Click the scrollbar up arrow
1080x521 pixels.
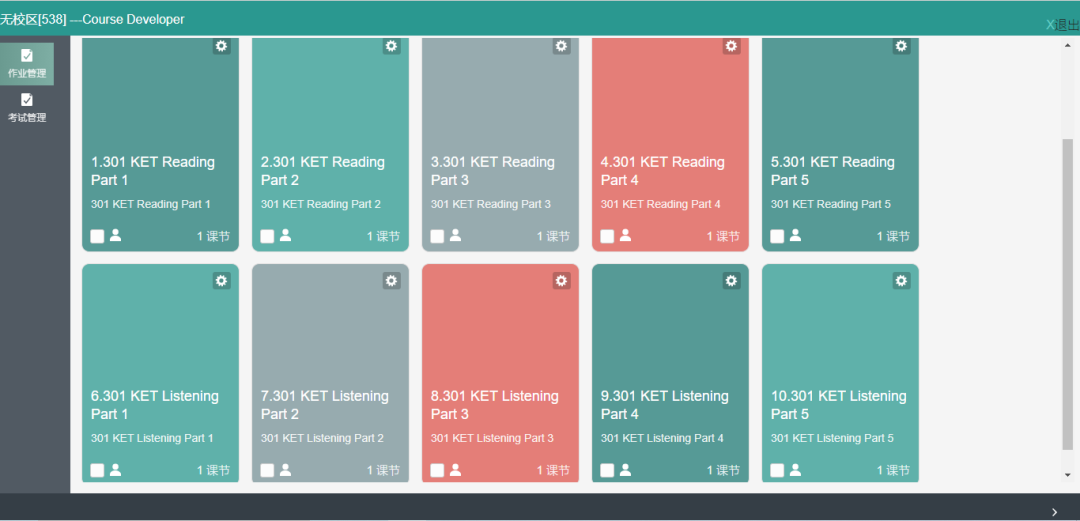point(1068,45)
